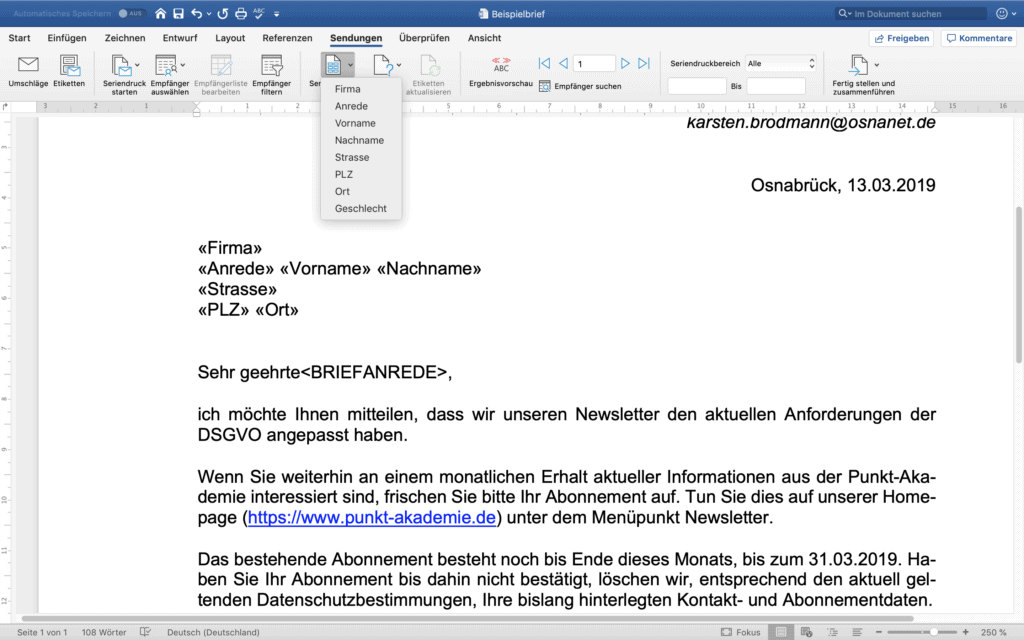Switch to draft view in status bar
The height and width of the screenshot is (640, 1024).
click(x=857, y=632)
